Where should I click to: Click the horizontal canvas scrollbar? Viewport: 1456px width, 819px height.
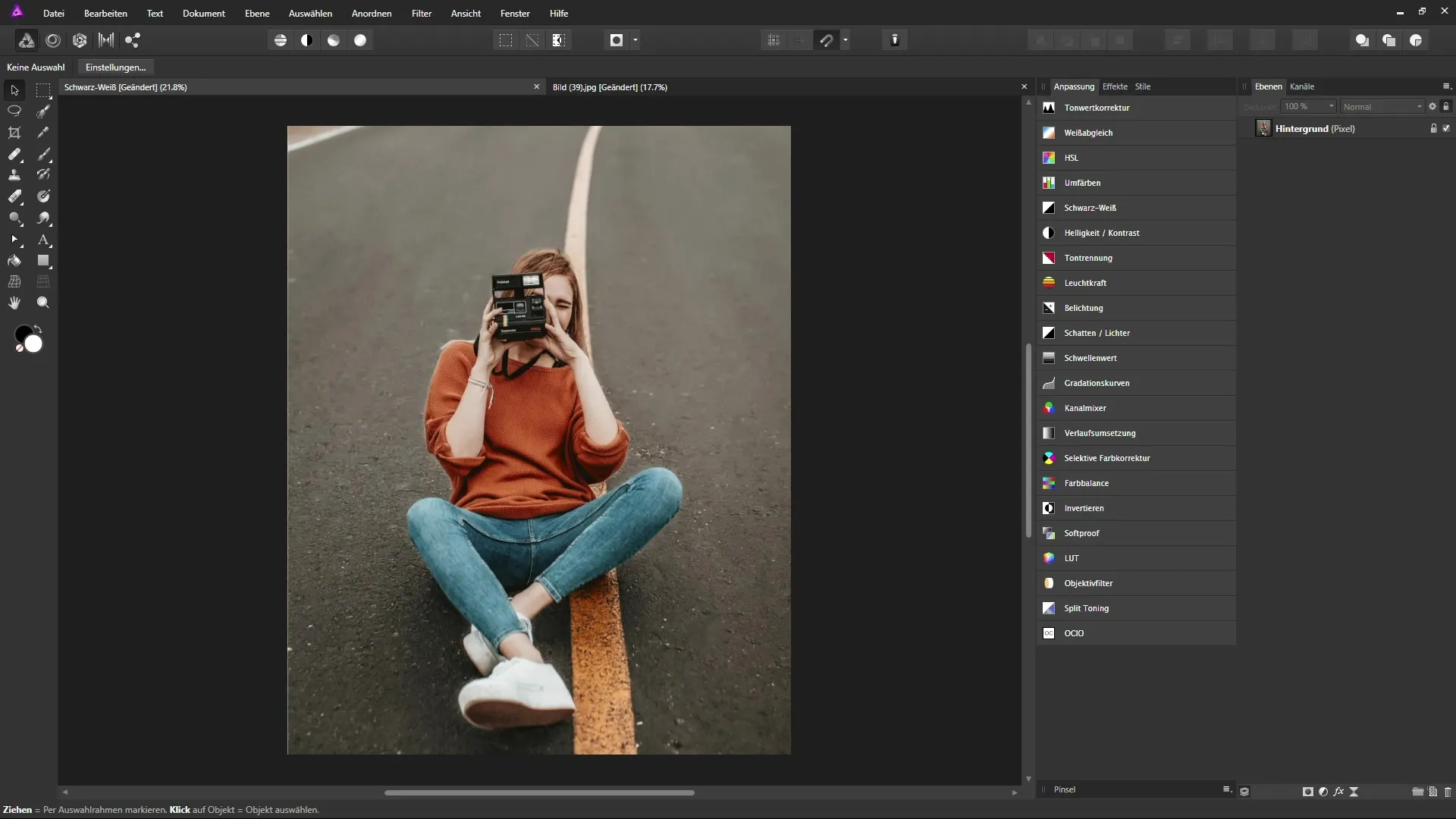point(539,792)
